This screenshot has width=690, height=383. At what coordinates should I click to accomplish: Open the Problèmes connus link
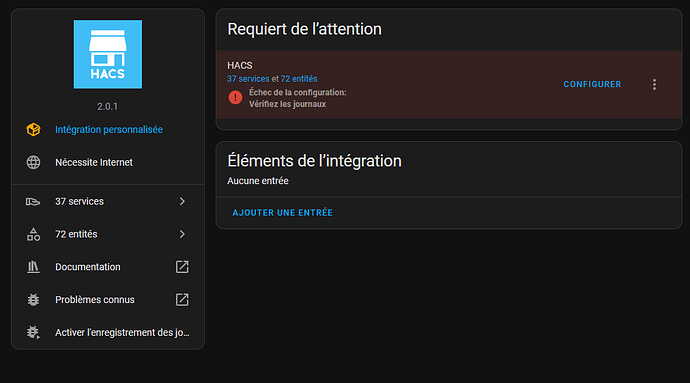pos(108,300)
